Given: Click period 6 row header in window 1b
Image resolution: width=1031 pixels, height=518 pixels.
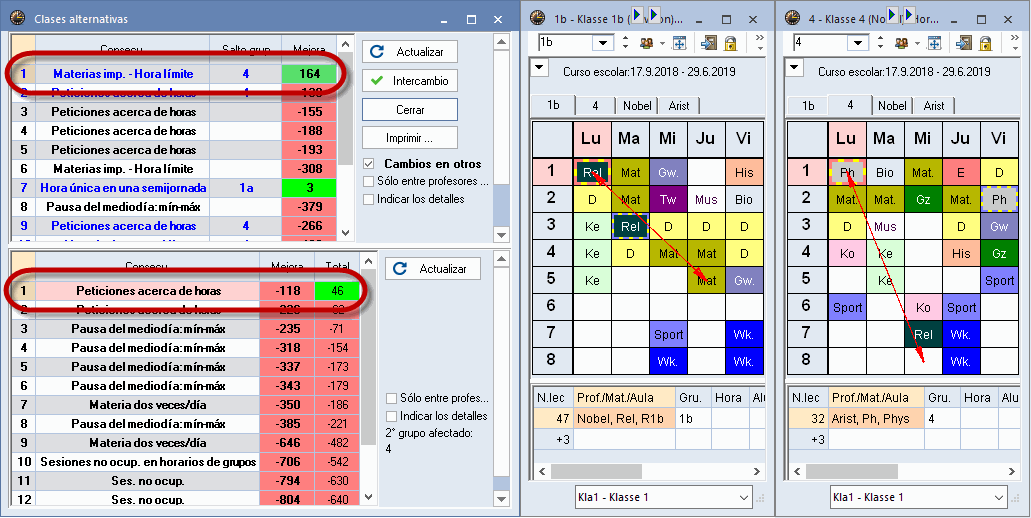Looking at the screenshot, I should click(x=552, y=306).
